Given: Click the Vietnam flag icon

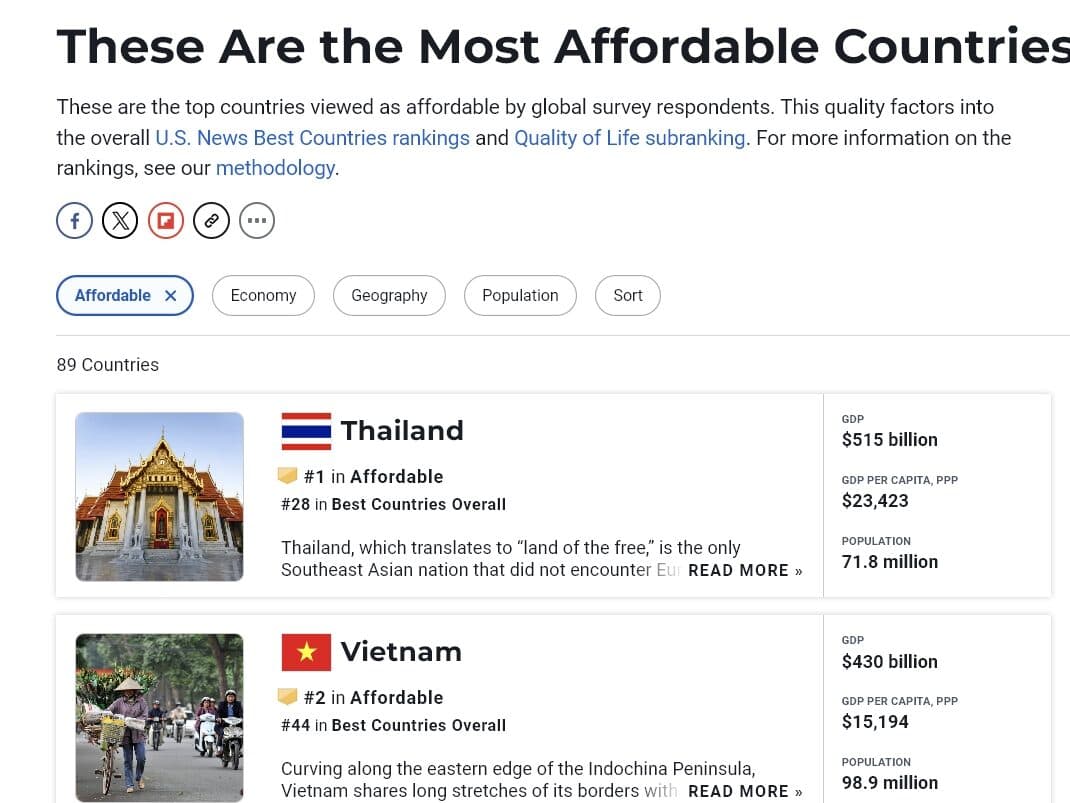Looking at the screenshot, I should (306, 652).
